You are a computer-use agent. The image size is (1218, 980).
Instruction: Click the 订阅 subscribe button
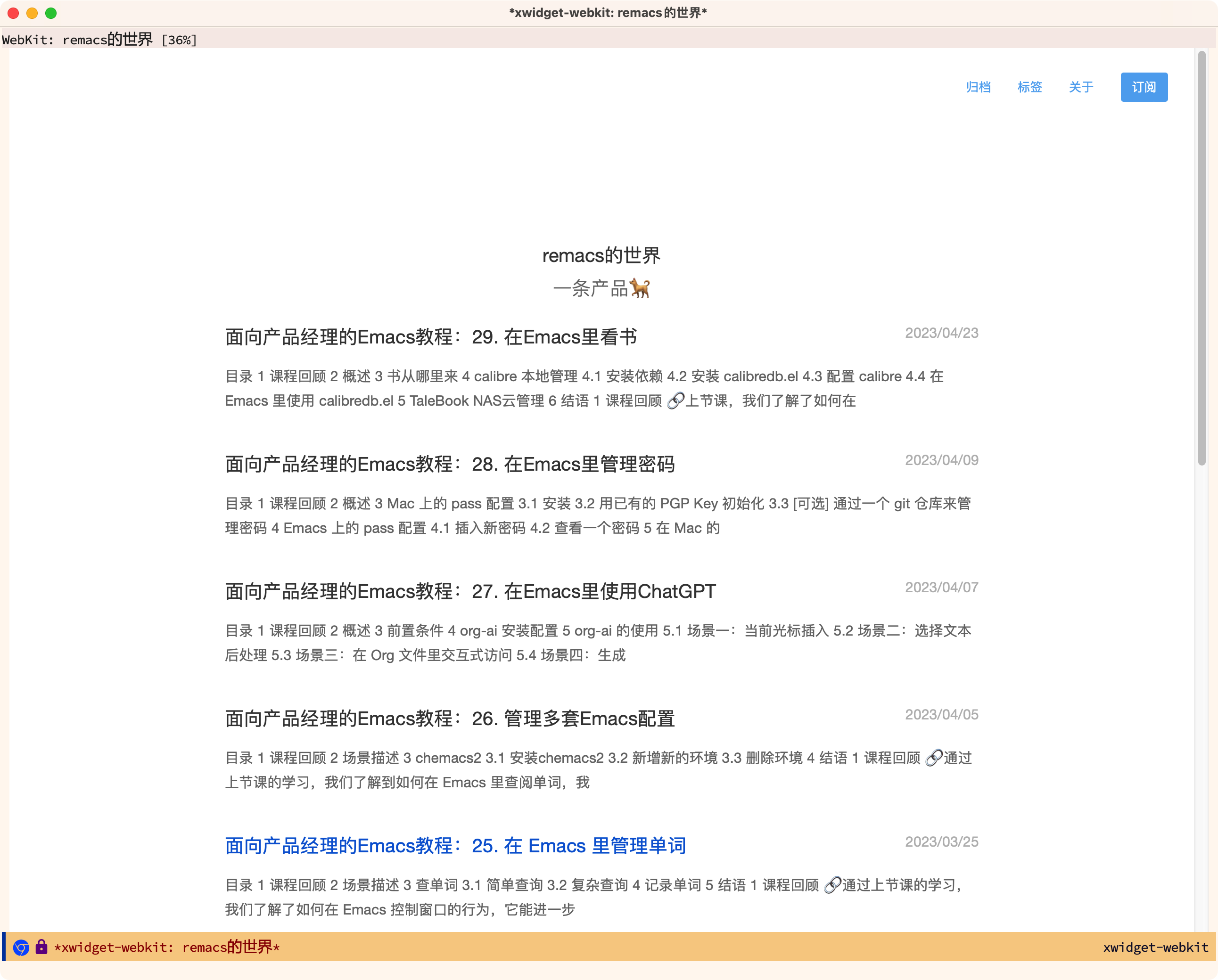[x=1144, y=87]
